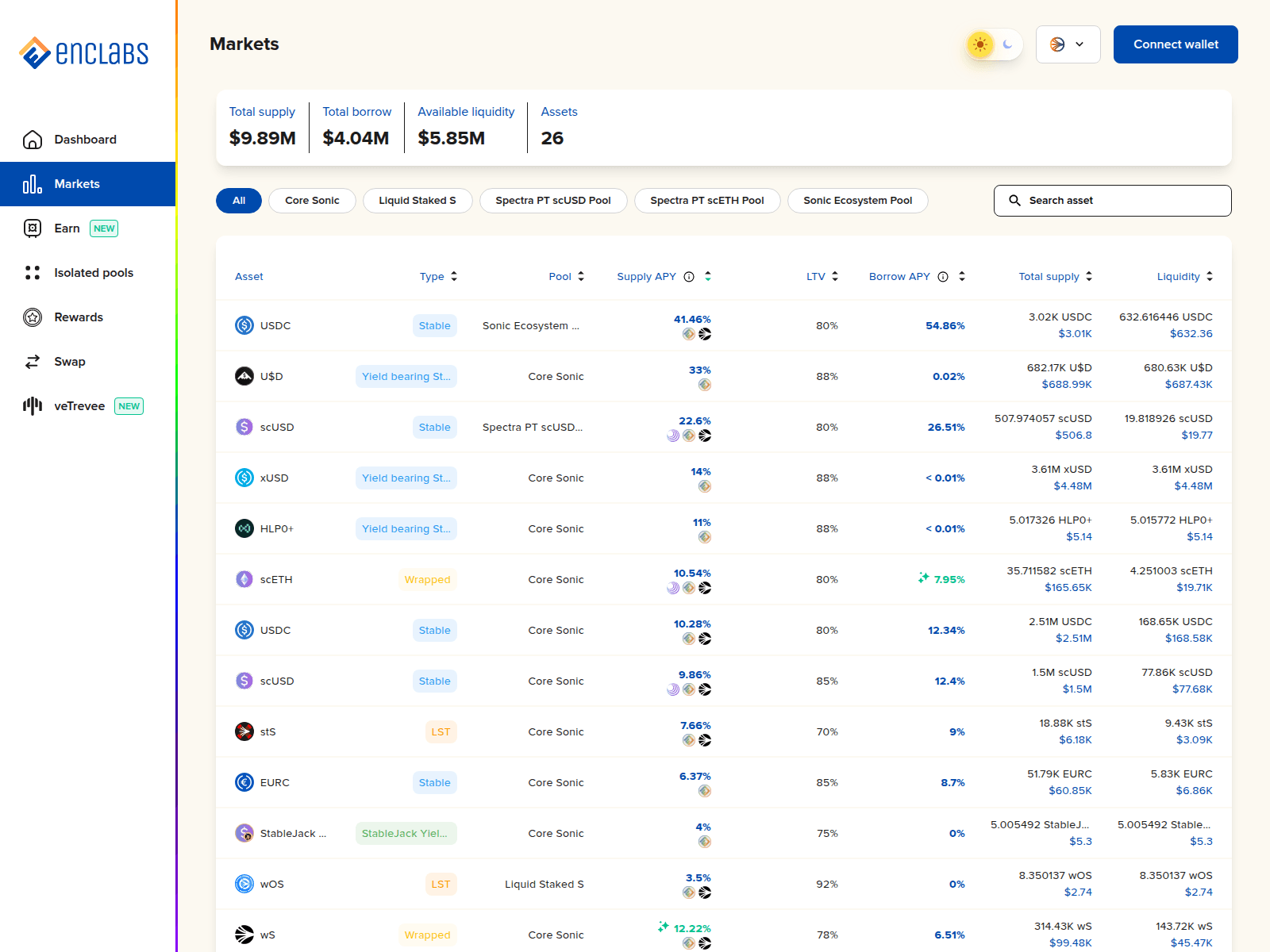Click the $60.85K EURC supply value
Screen dimensions: 1270x952
click(1070, 791)
